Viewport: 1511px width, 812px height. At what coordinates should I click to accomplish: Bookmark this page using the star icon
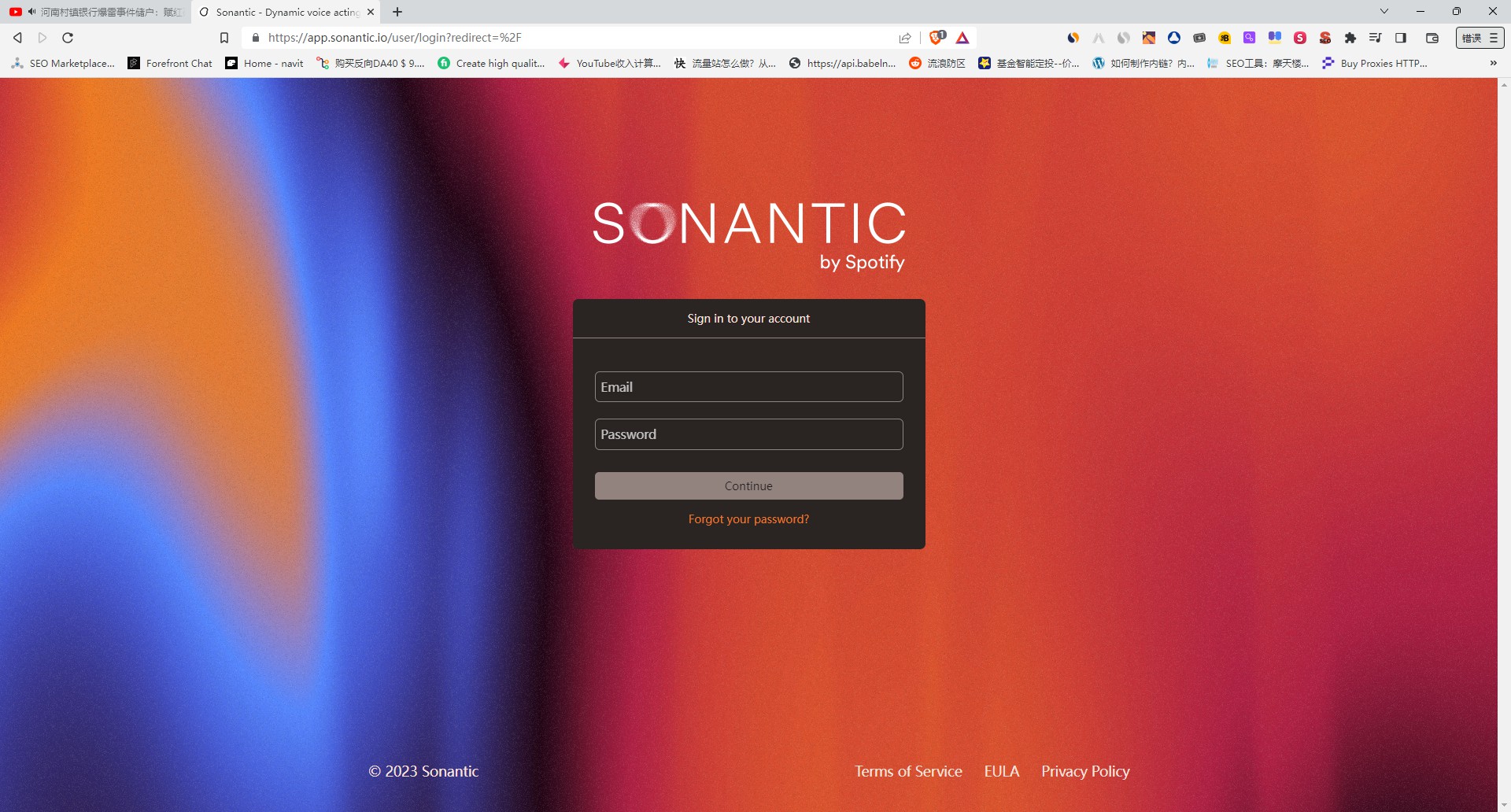tap(224, 37)
